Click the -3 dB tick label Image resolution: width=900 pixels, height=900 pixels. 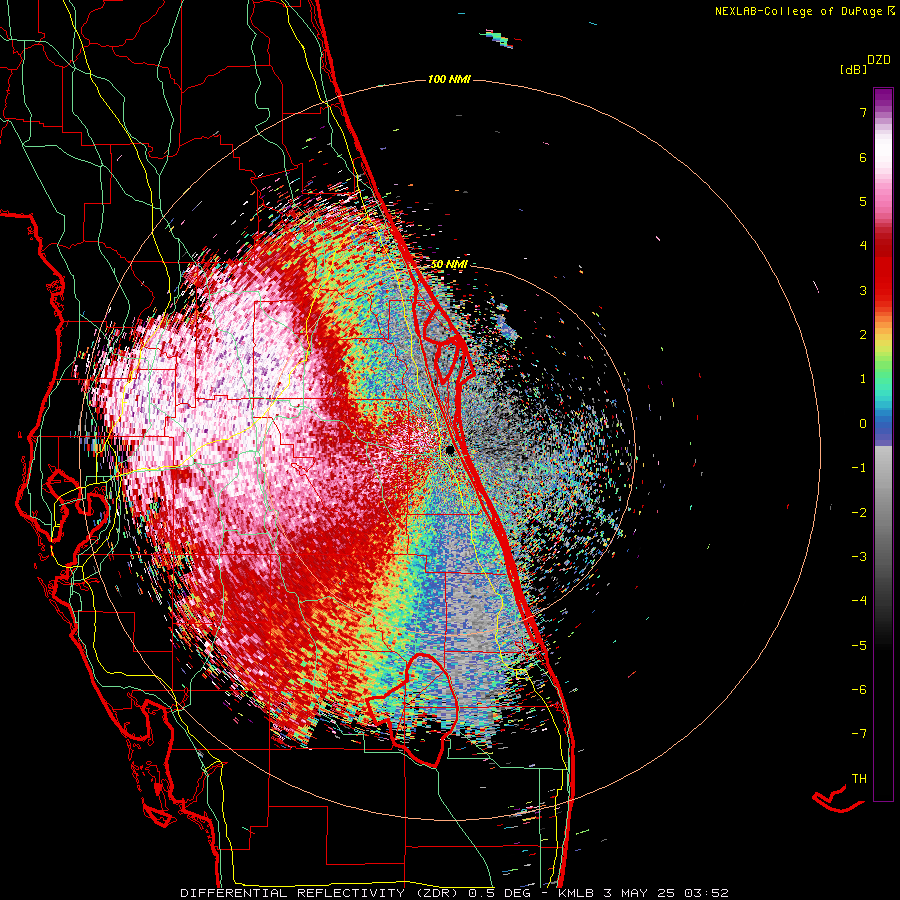coord(859,557)
